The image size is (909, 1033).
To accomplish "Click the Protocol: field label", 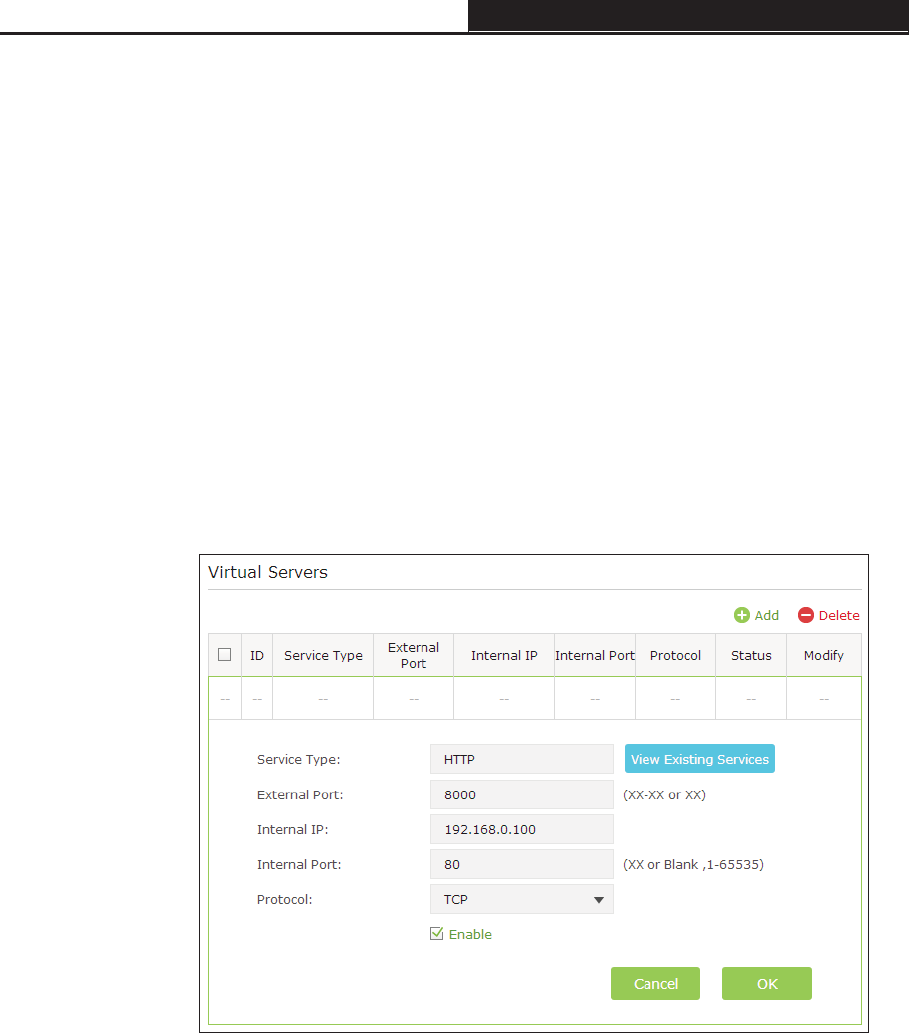I will click(x=285, y=899).
